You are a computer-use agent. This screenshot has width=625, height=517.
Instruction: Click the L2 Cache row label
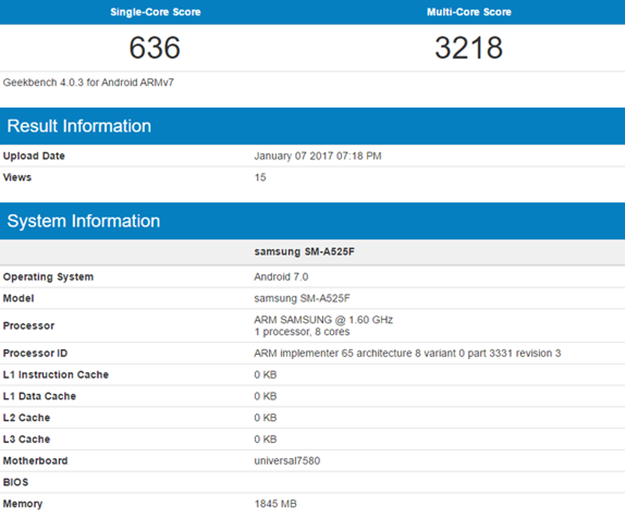pyautogui.click(x=26, y=418)
